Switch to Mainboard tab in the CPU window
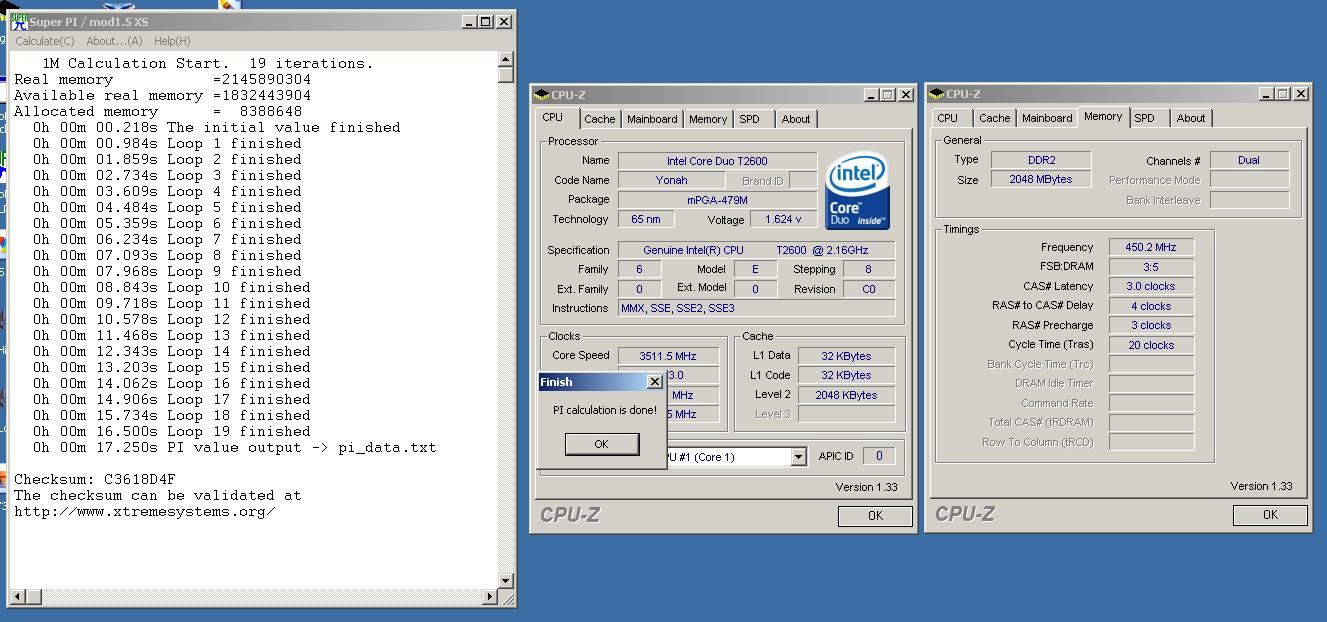The width and height of the screenshot is (1327, 622). point(652,119)
